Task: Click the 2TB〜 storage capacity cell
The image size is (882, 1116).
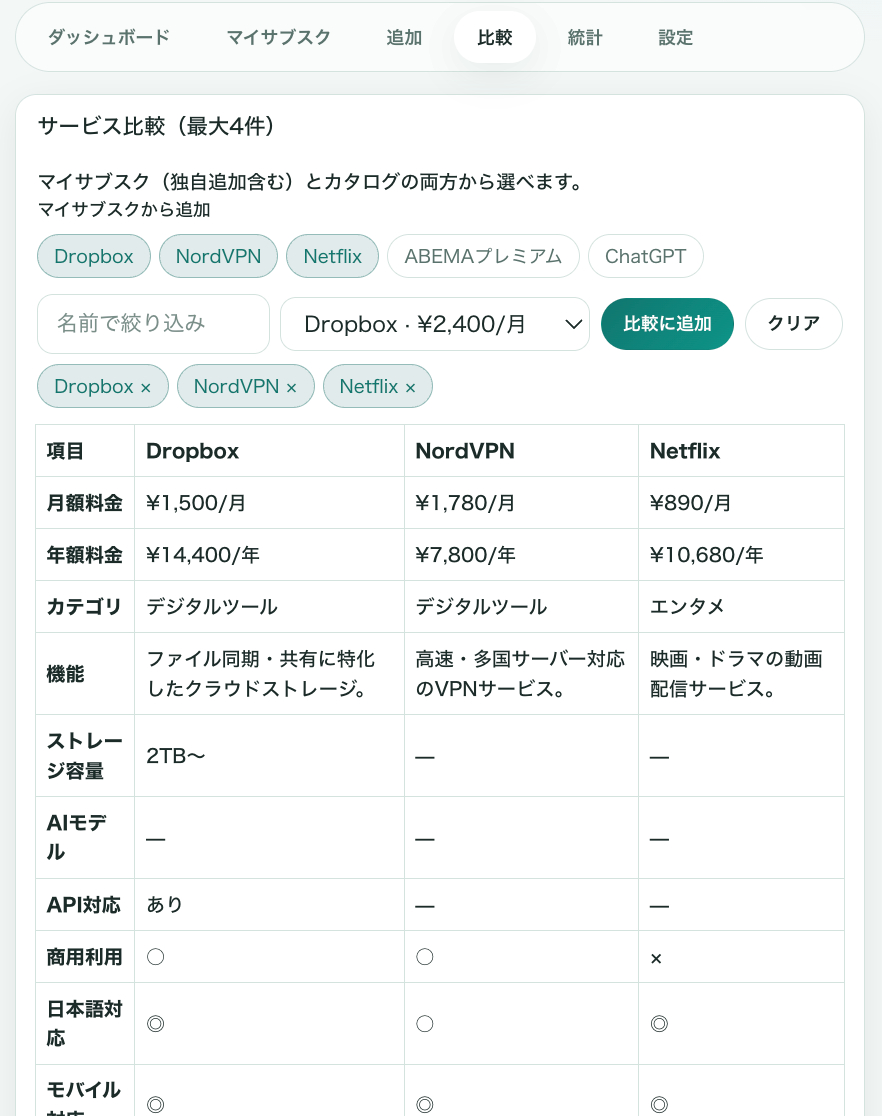Action: click(269, 756)
